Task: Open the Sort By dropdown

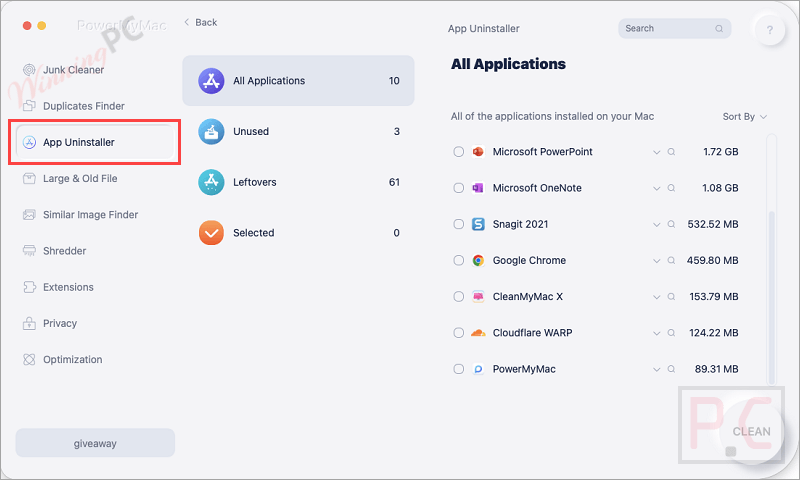Action: coord(745,116)
